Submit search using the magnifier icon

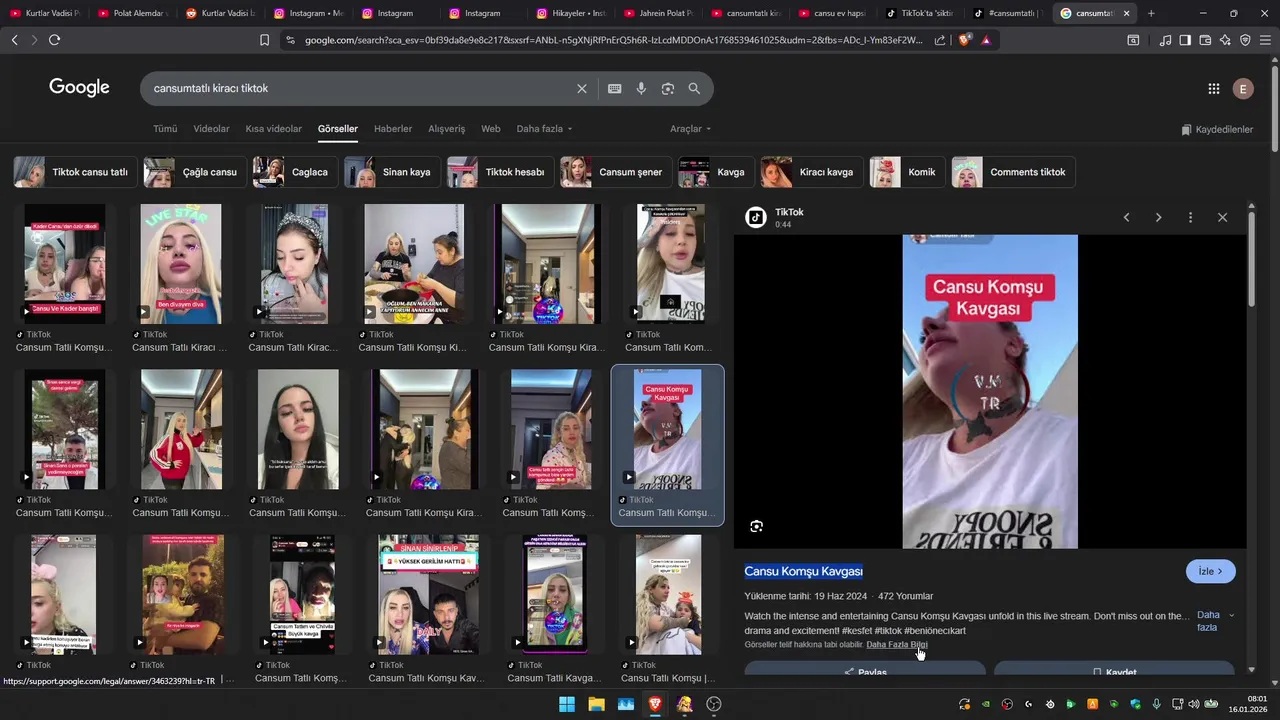[694, 88]
